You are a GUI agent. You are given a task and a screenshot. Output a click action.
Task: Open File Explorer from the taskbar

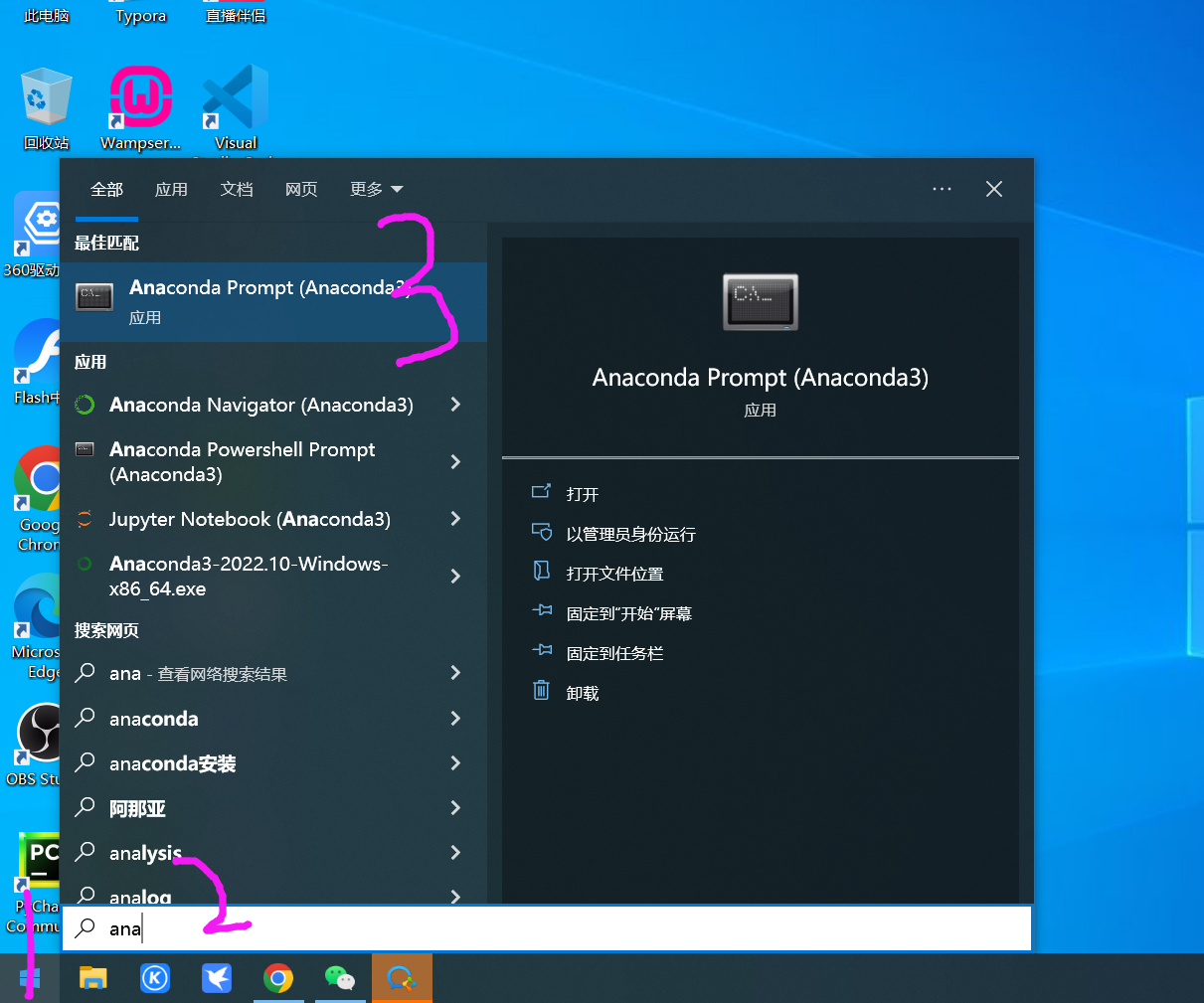[x=93, y=979]
